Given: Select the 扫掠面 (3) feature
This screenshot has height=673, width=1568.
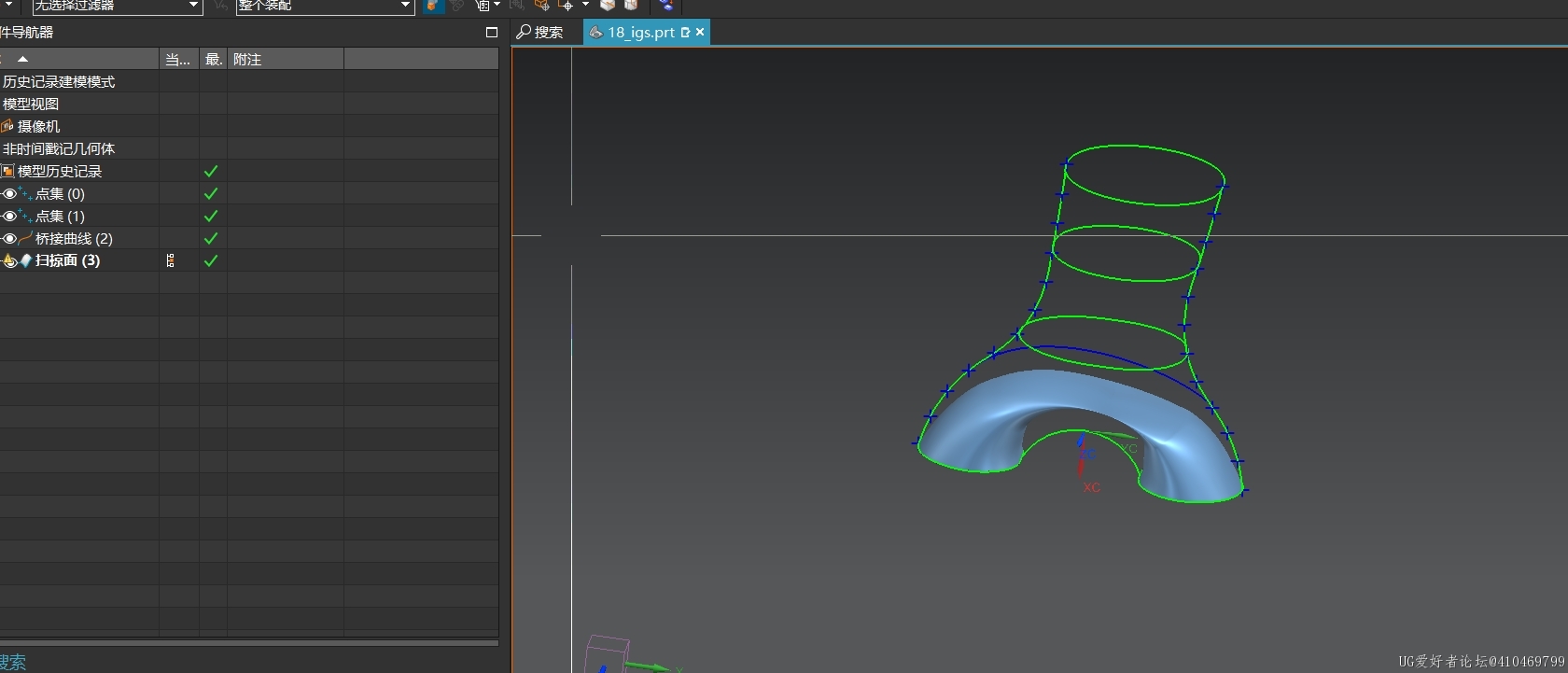Looking at the screenshot, I should coord(67,260).
